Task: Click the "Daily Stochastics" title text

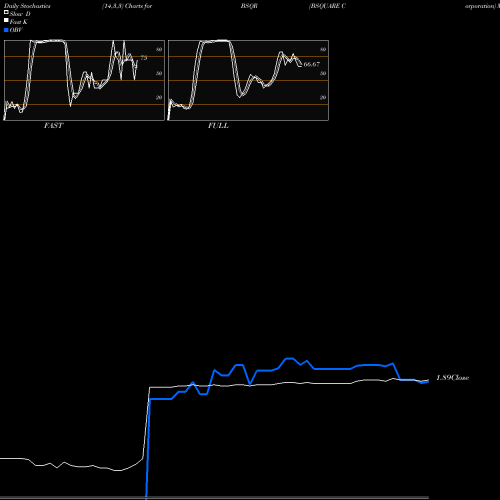Action: coord(27,6)
